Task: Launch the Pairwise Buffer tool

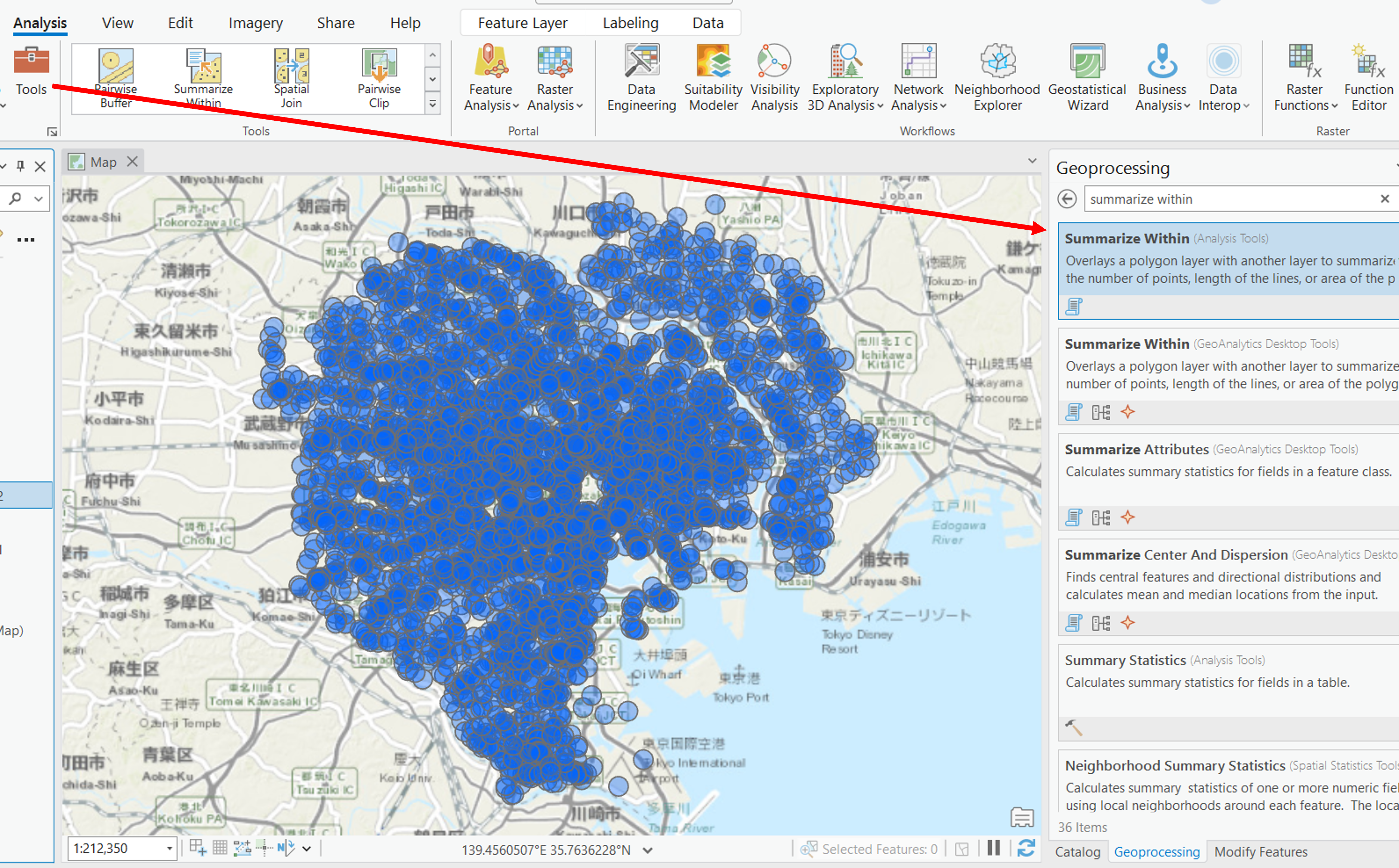Action: point(115,78)
